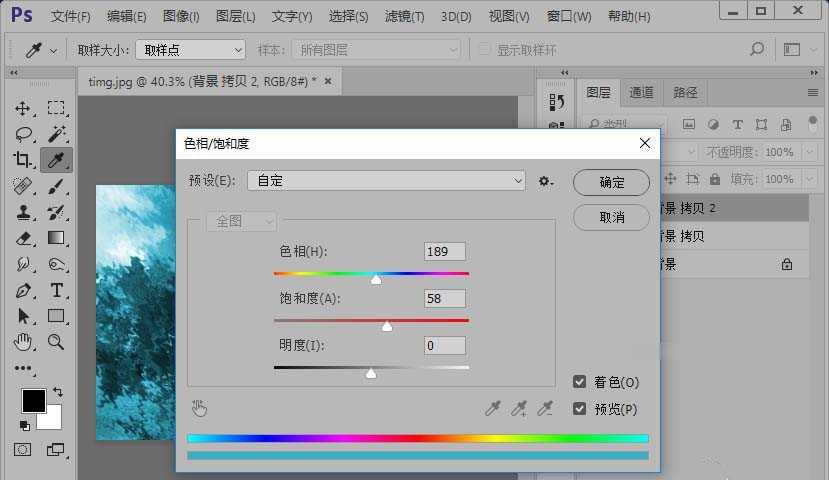Viewport: 829px width, 480px height.
Task: Click the Saturation field showing 58
Action: (x=445, y=299)
